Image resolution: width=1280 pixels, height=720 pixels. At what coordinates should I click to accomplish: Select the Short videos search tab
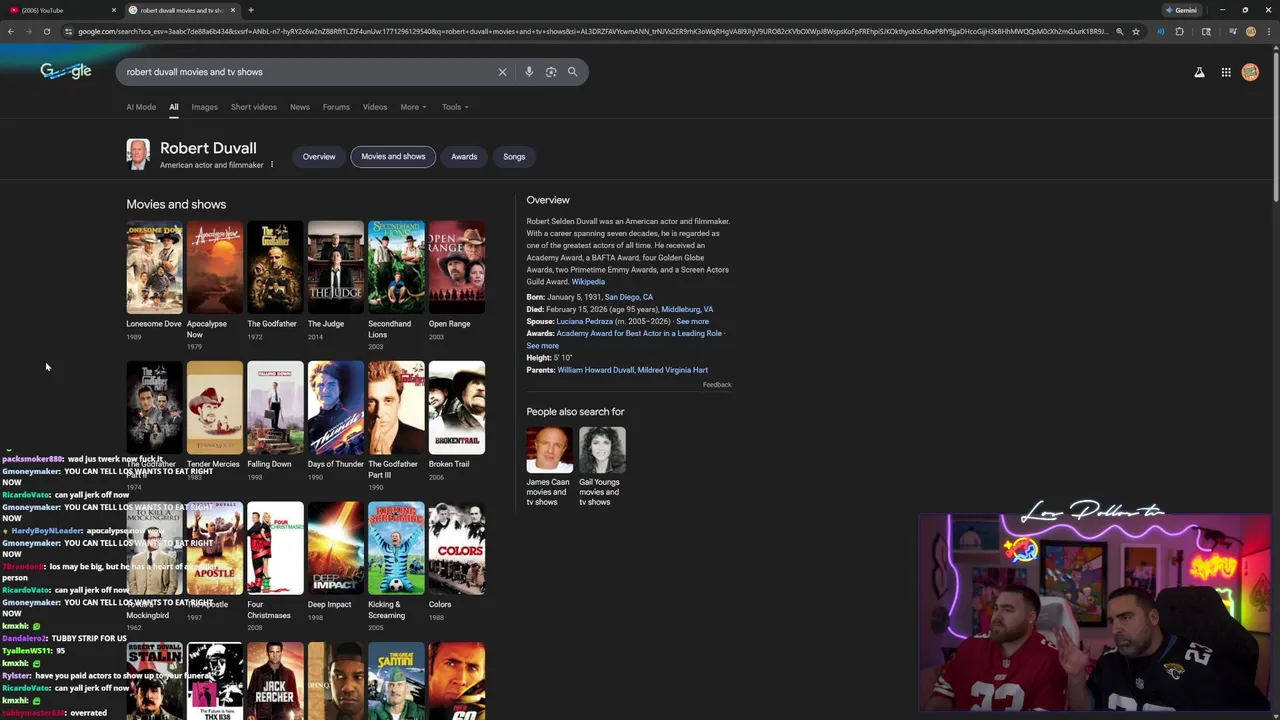[253, 107]
